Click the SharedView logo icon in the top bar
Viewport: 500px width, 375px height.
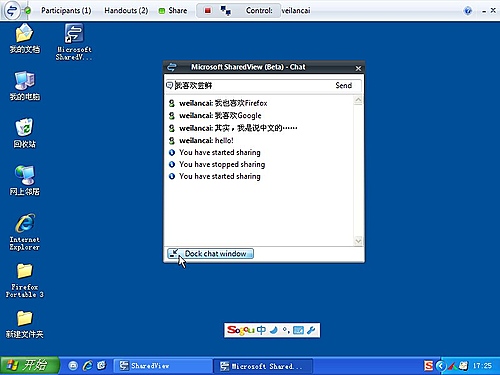12,11
